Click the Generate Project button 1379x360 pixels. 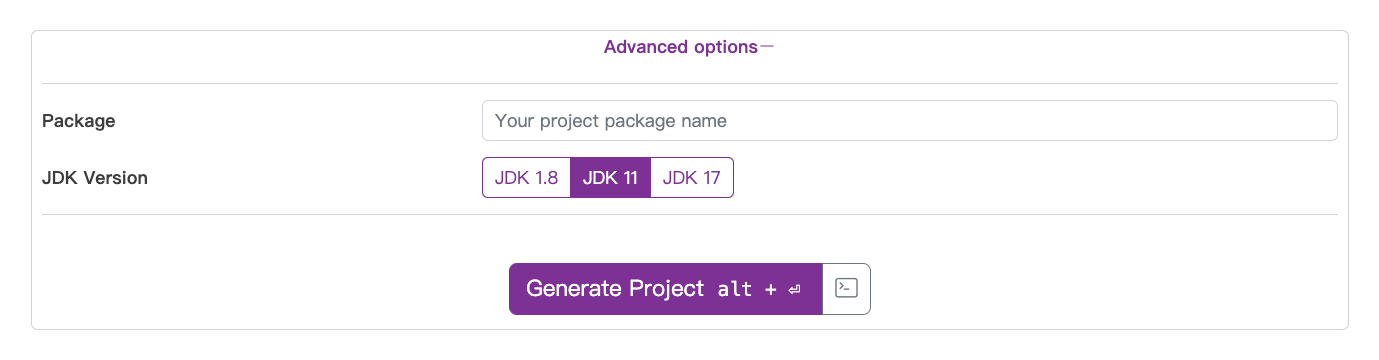click(x=666, y=289)
